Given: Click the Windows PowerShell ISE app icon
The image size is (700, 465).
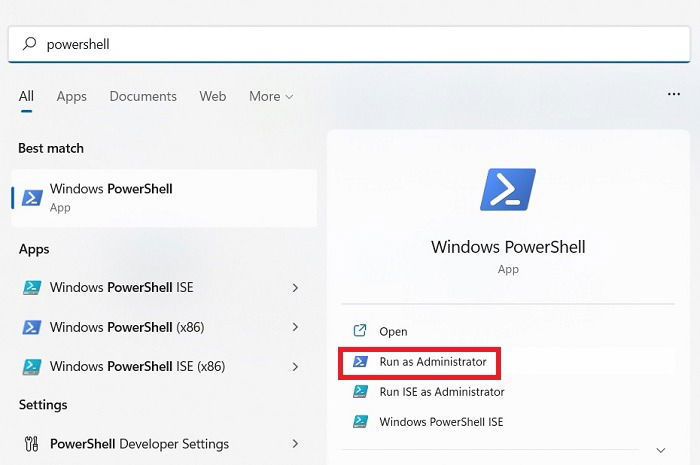Looking at the screenshot, I should (32, 288).
